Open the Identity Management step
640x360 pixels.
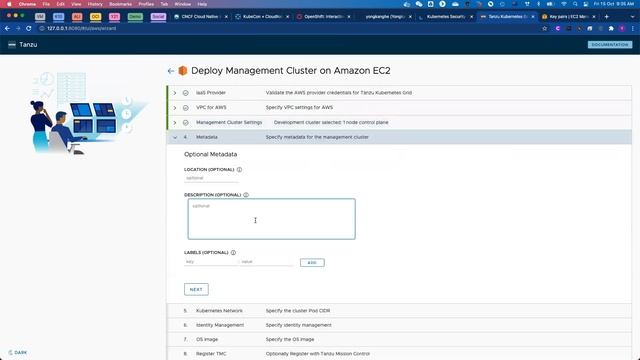[x=399, y=325]
